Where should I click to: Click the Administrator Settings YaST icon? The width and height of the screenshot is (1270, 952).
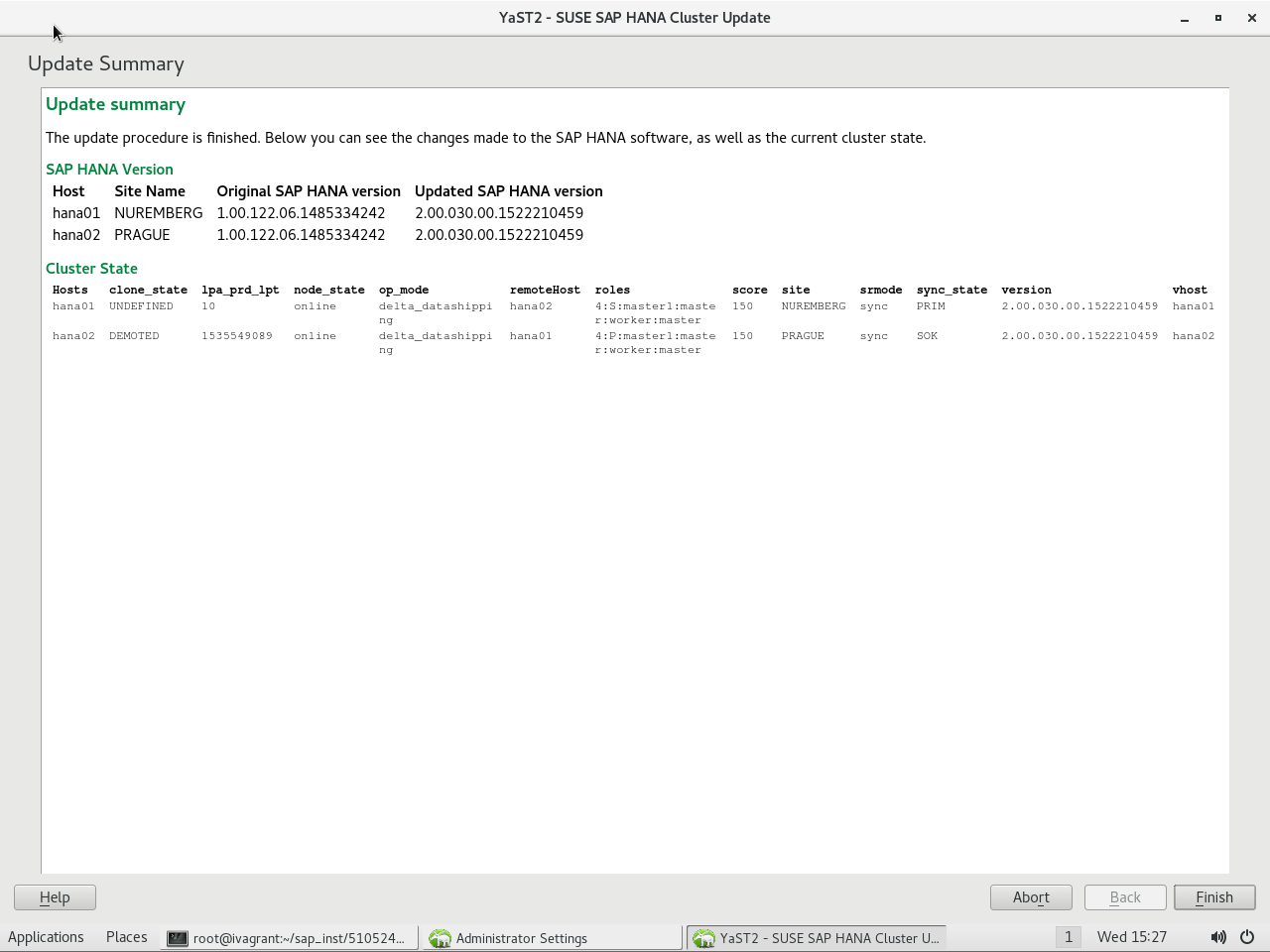(x=440, y=938)
